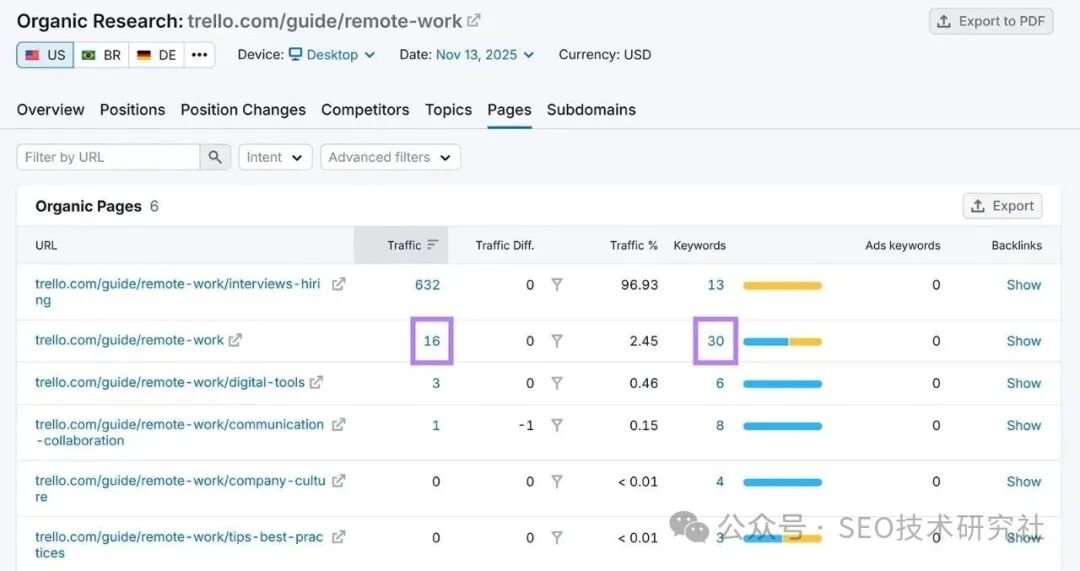Click traffic value 16
This screenshot has height=571, width=1080.
click(432, 341)
